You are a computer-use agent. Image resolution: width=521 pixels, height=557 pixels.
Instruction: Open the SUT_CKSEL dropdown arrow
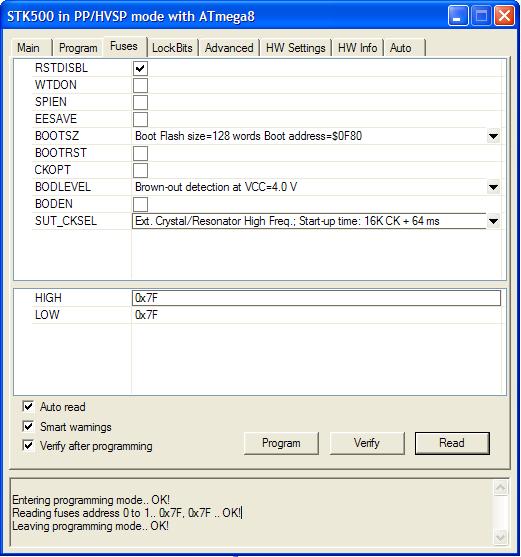[493, 221]
